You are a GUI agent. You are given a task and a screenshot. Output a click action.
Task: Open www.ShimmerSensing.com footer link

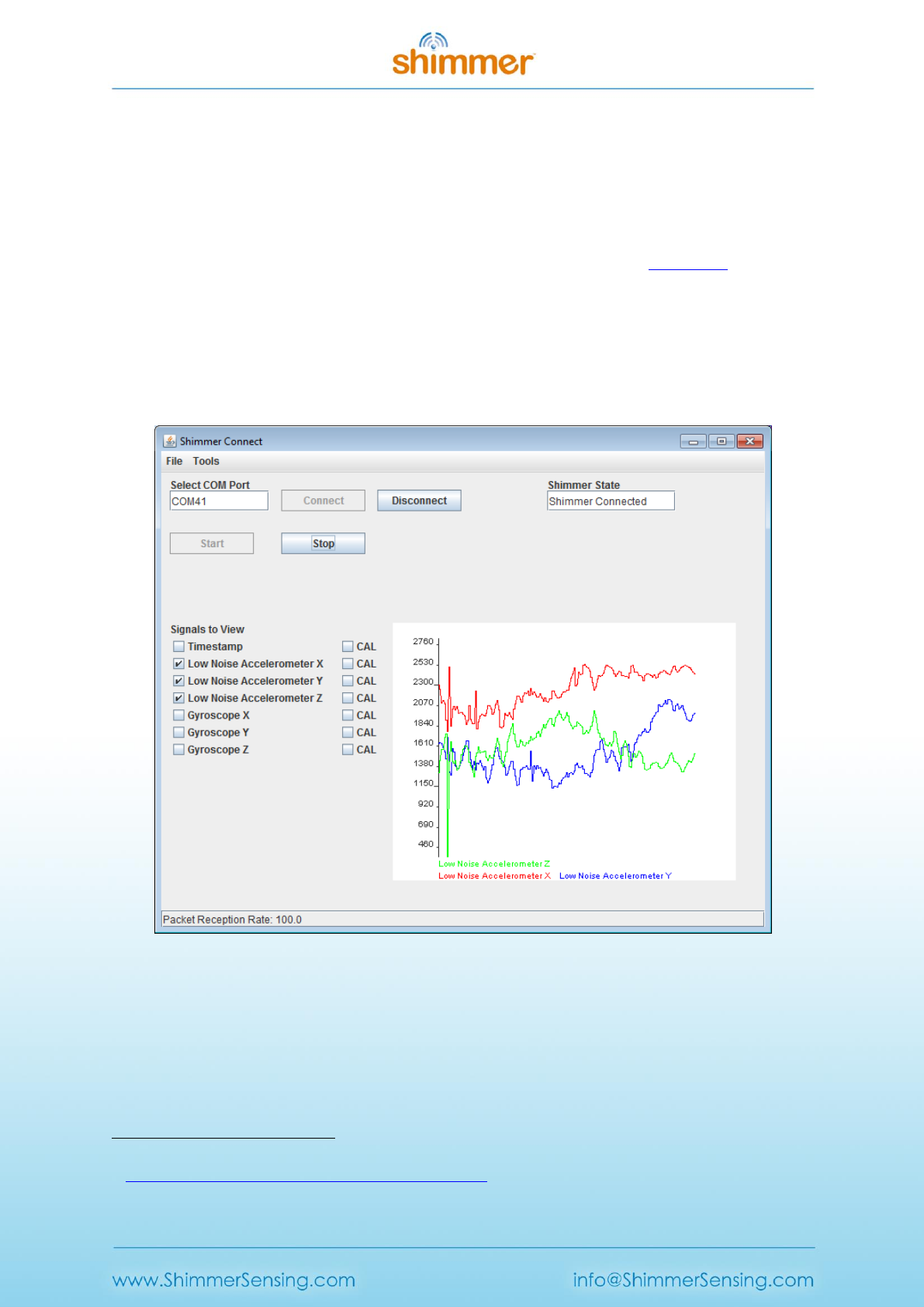pos(234,1280)
